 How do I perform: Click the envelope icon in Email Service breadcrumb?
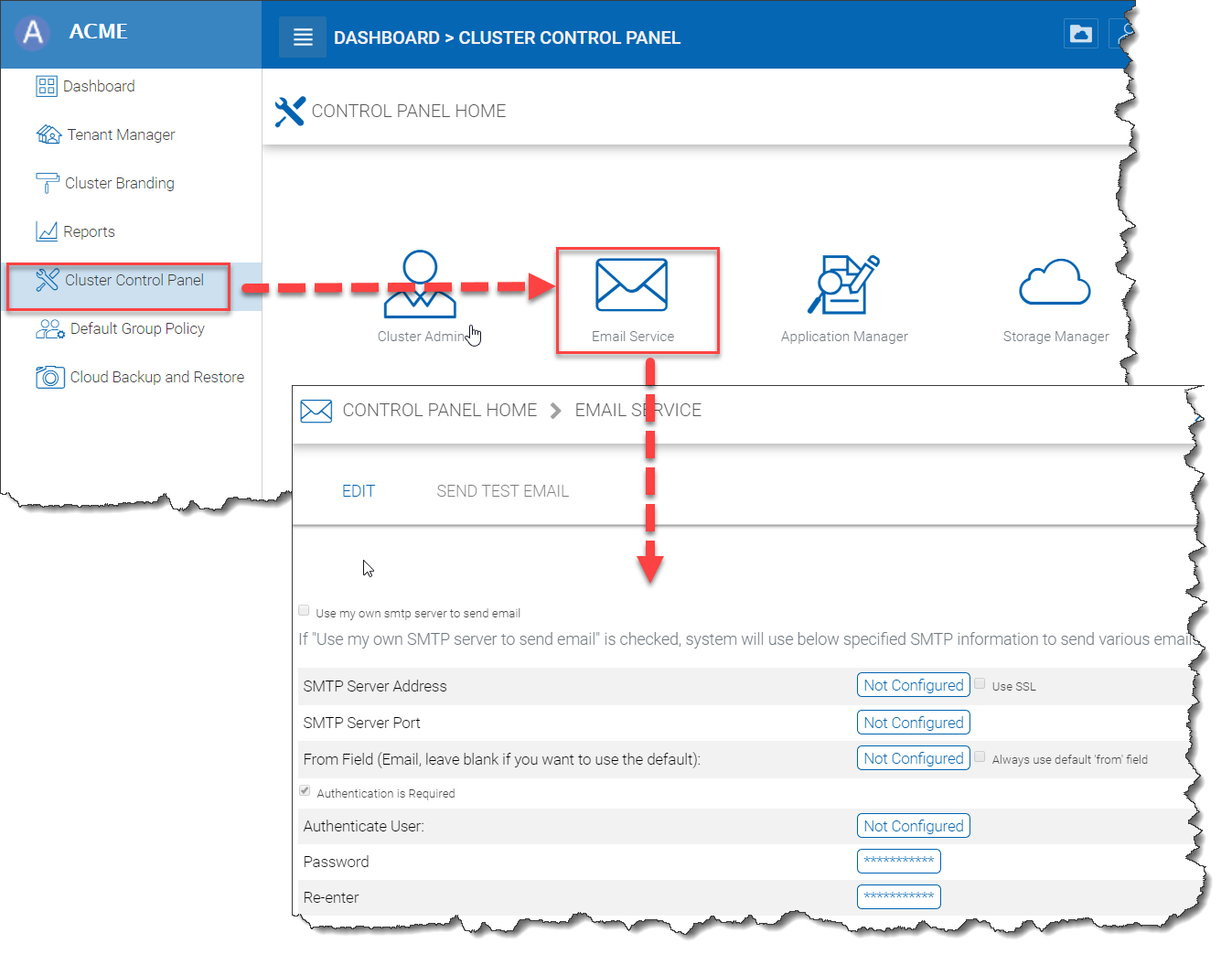coord(316,411)
